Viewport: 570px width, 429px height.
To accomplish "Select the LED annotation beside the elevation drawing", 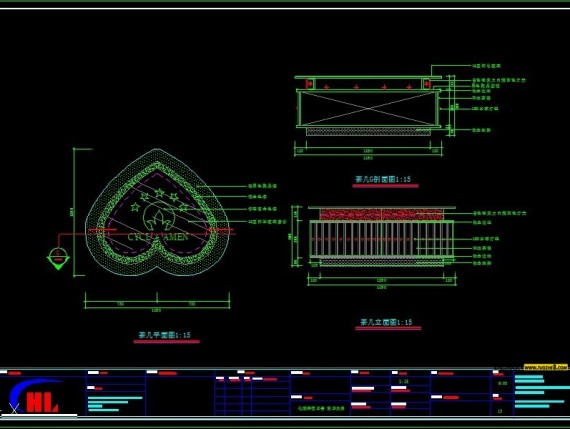I will click(486, 239).
